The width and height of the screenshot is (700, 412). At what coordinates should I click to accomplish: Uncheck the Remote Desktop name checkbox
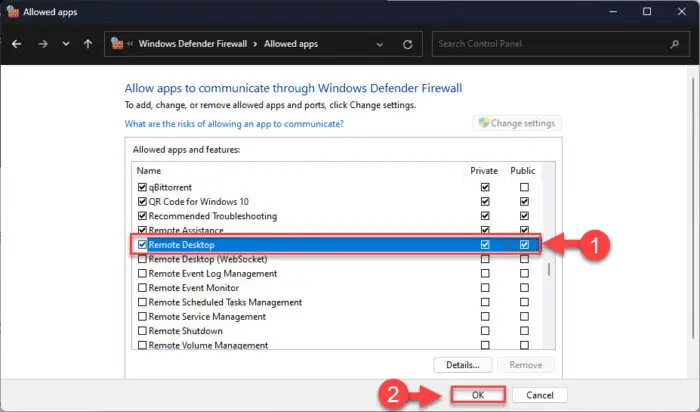coord(142,245)
